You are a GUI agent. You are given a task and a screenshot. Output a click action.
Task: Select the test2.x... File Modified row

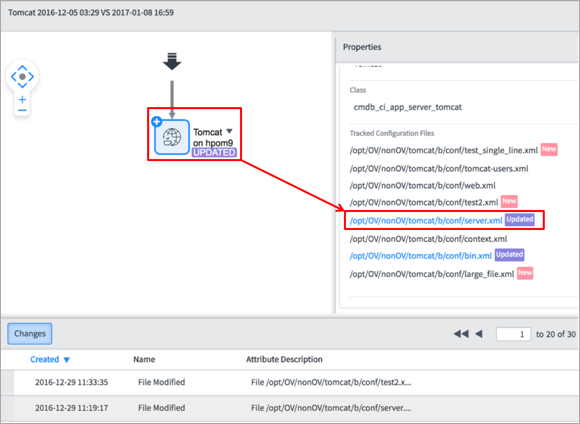[x=290, y=382]
